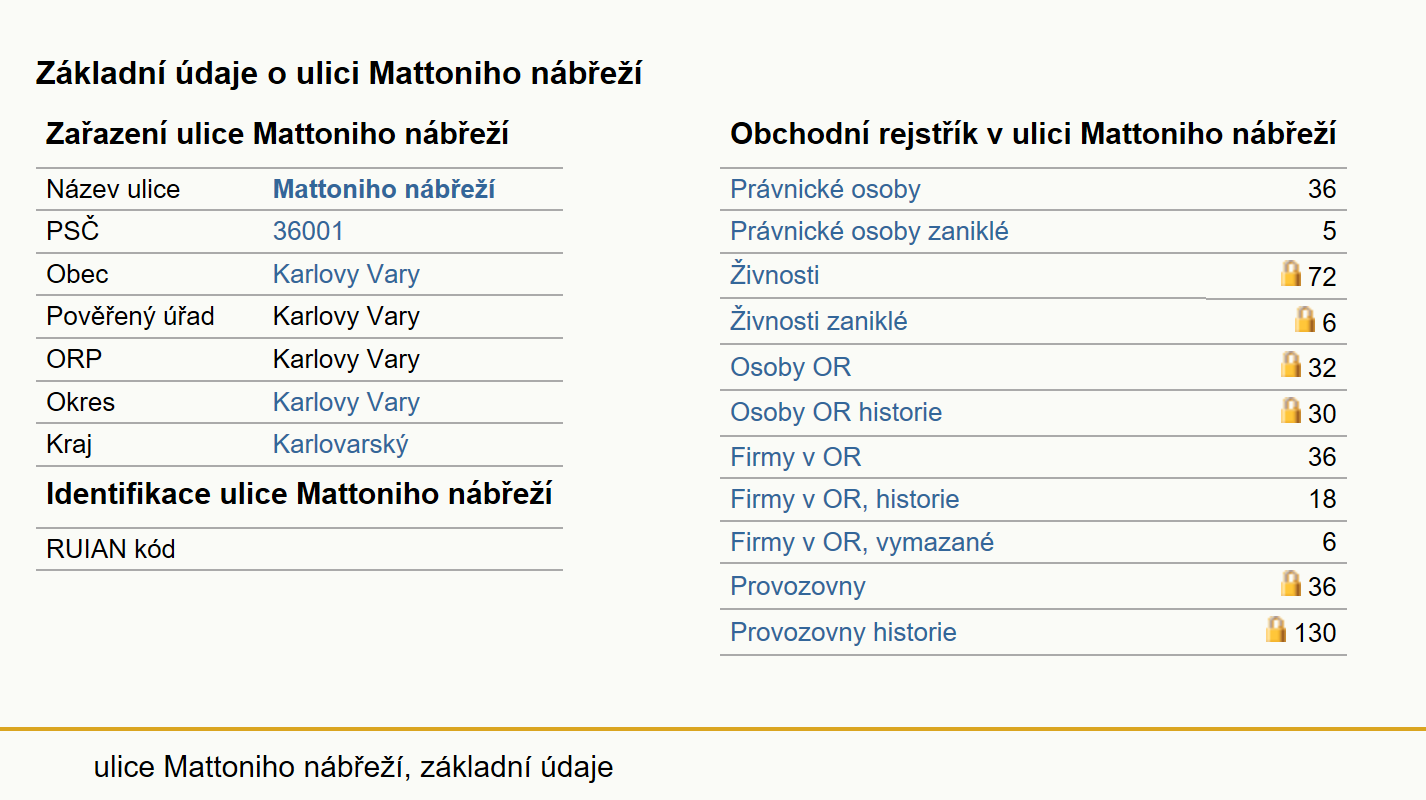Click the lock icon beside Provozovny historie 130
1426x800 pixels.
pyautogui.click(x=1276, y=629)
